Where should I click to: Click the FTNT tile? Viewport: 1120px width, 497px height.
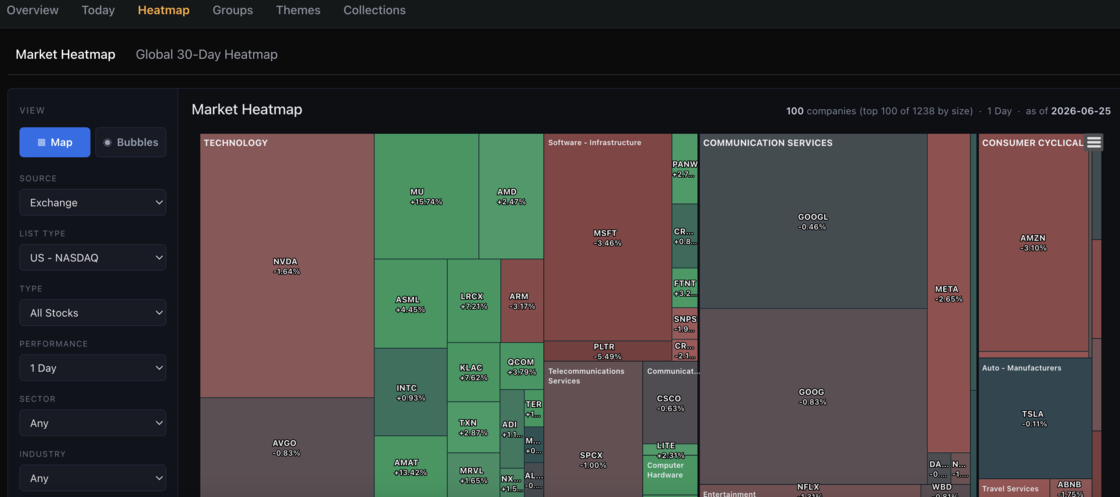pos(684,288)
